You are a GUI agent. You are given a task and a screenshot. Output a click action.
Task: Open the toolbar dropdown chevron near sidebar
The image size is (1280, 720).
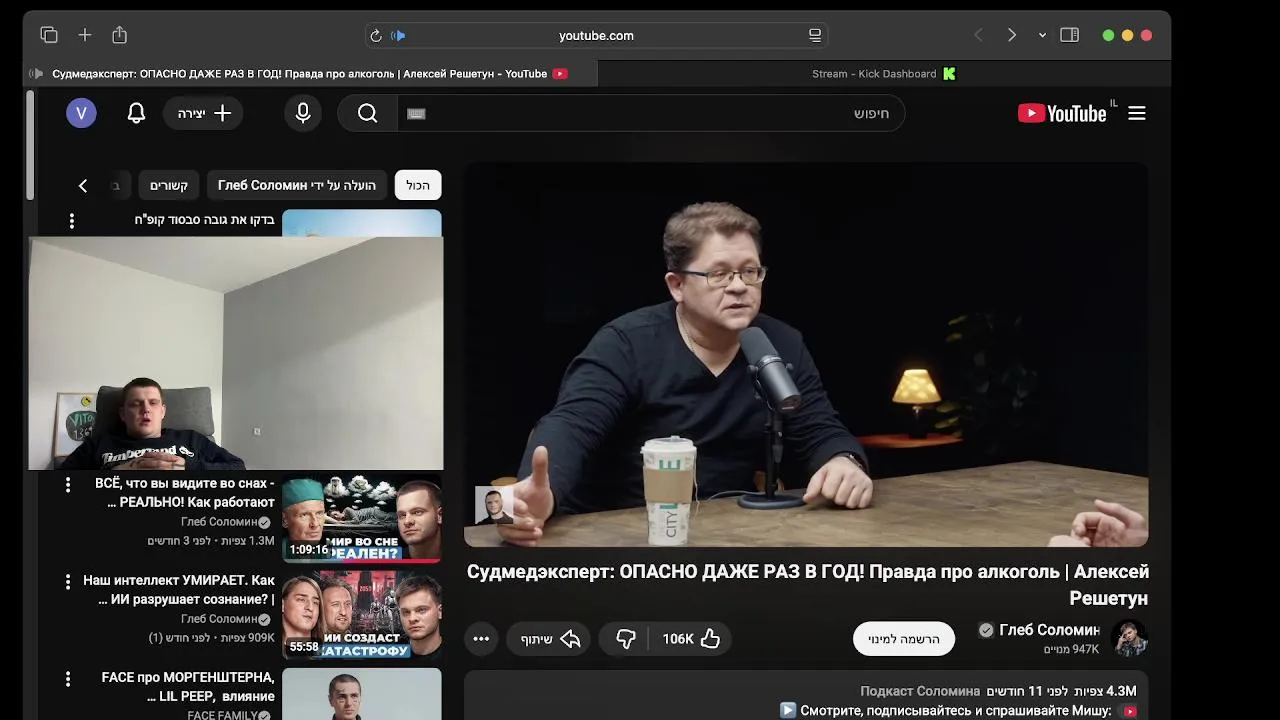pos(1042,35)
